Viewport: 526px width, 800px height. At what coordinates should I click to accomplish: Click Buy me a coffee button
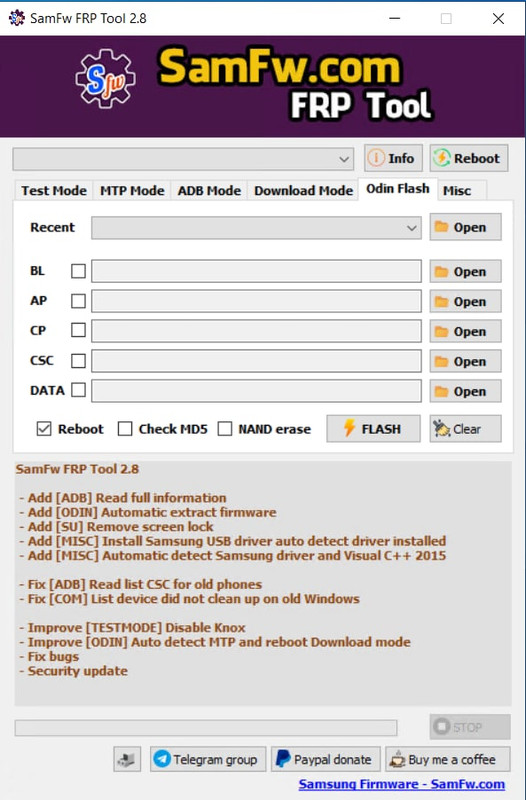tap(447, 760)
